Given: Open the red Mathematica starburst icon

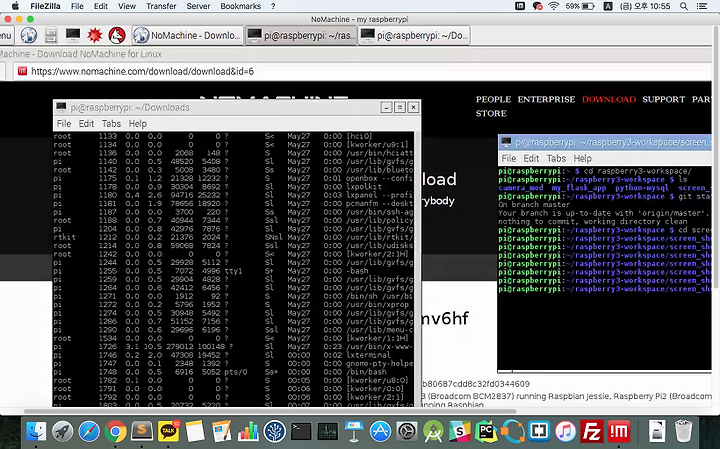Looking at the screenshot, I should [95, 35].
